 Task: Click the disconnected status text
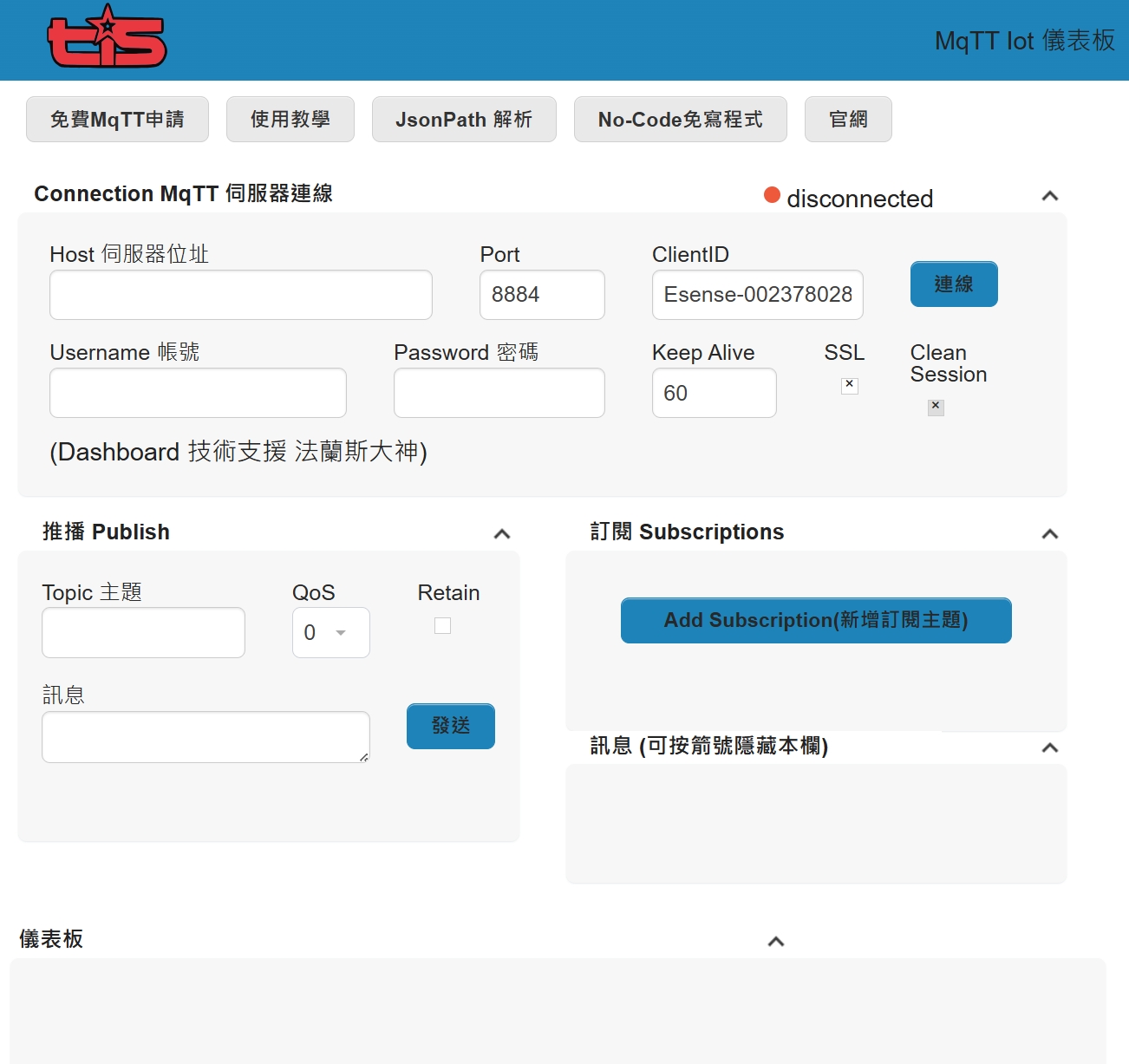pyautogui.click(x=860, y=199)
